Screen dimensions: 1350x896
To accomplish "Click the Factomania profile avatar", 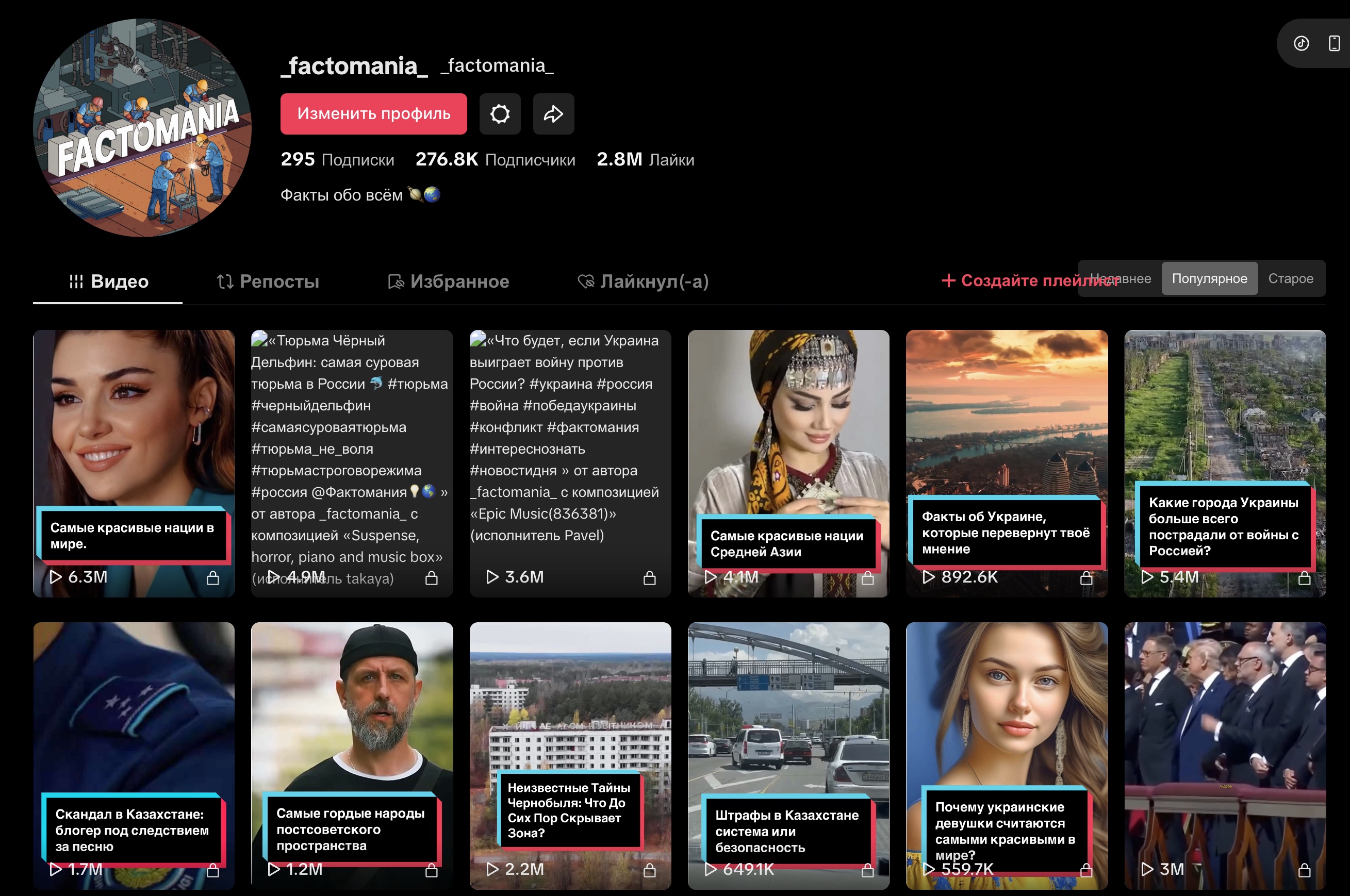I will [x=142, y=128].
